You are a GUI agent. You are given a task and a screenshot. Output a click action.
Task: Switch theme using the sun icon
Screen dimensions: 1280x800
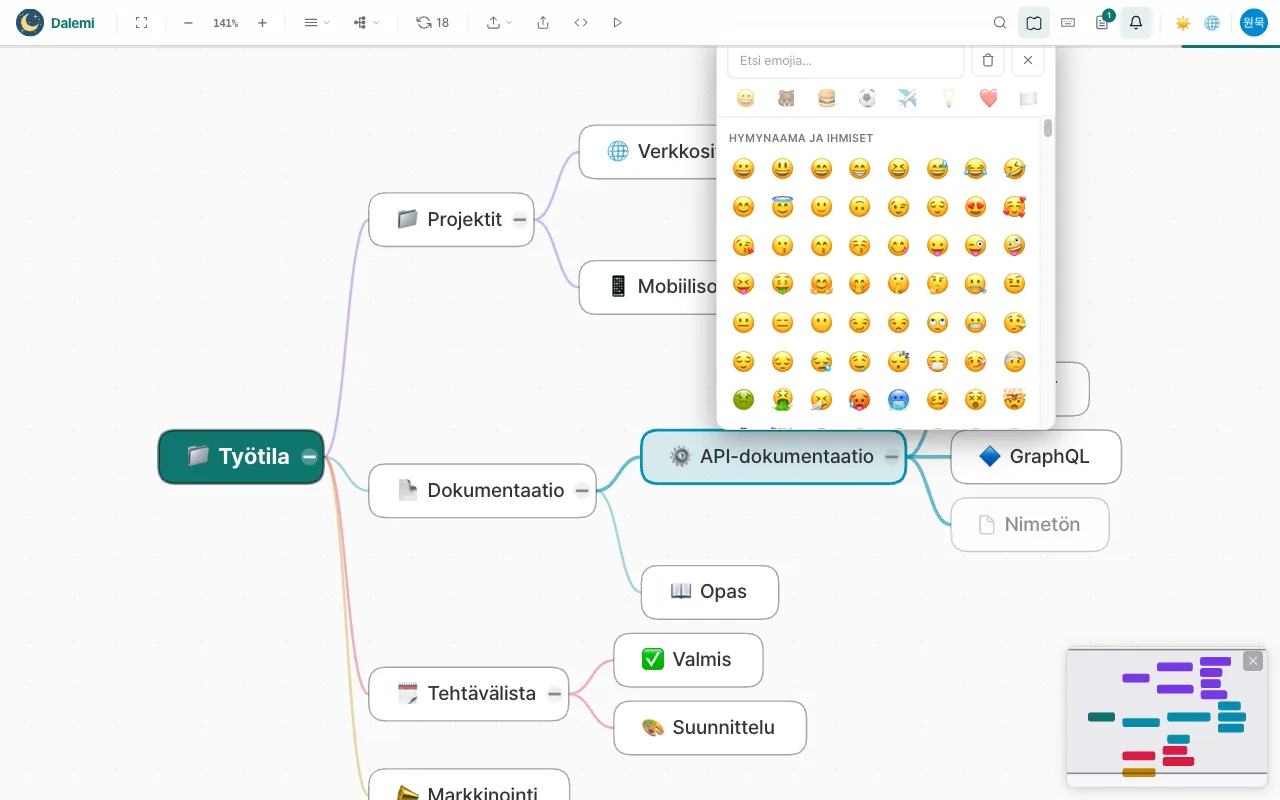tap(1183, 22)
